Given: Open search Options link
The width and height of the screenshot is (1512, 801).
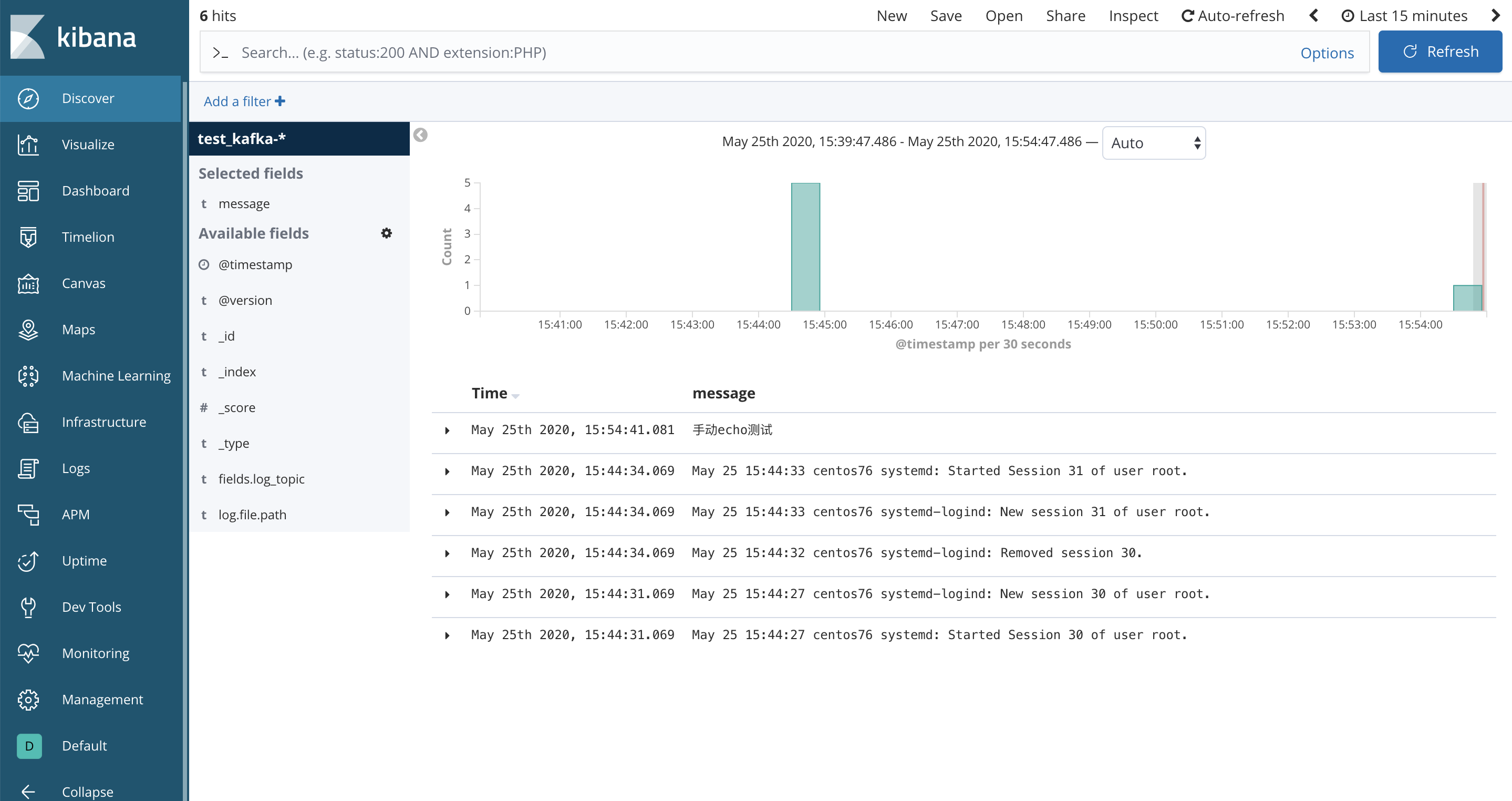Looking at the screenshot, I should coord(1327,53).
